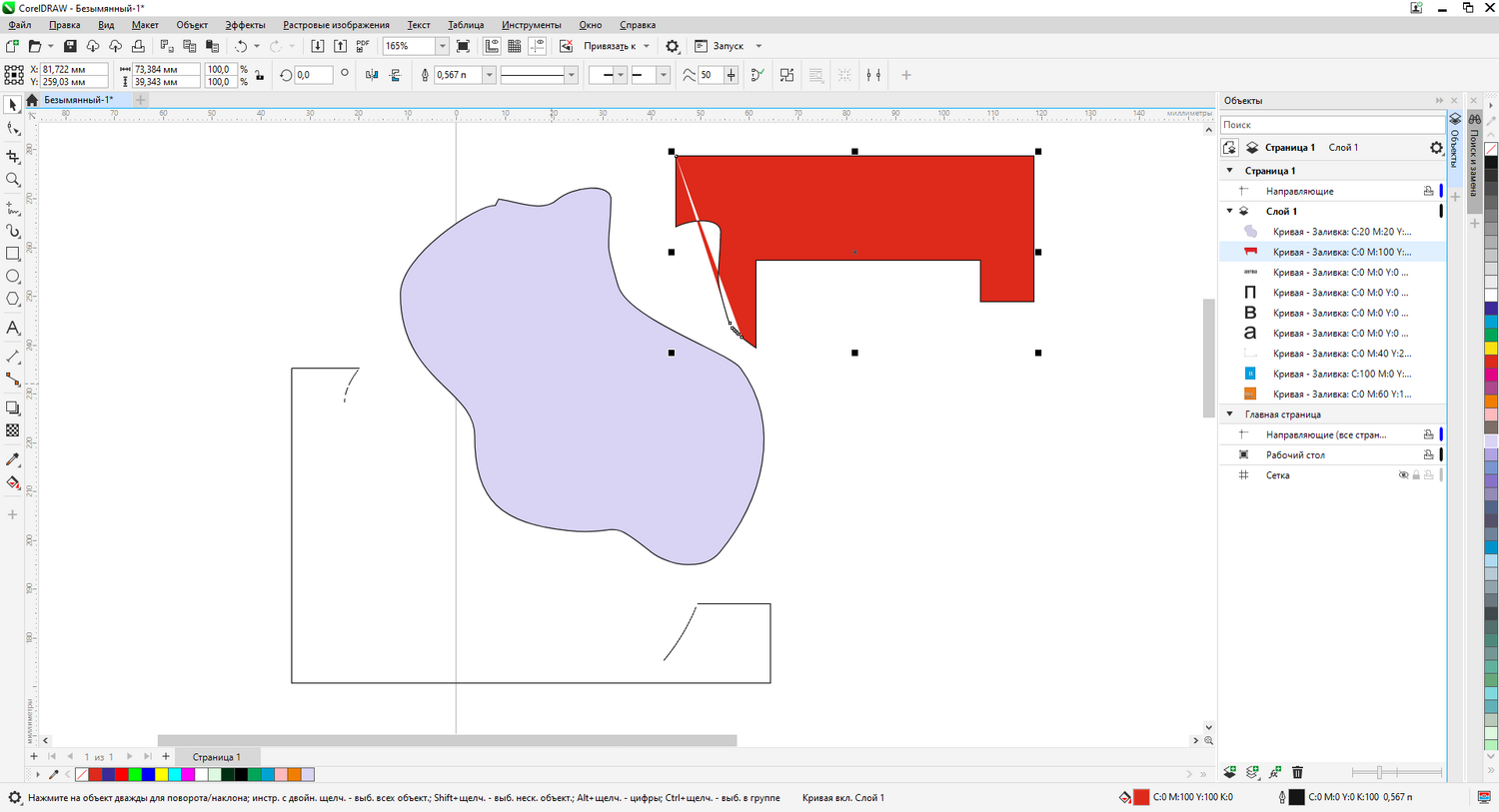This screenshot has width=1499, height=812.
Task: Click the Запуск button
Action: (x=728, y=46)
